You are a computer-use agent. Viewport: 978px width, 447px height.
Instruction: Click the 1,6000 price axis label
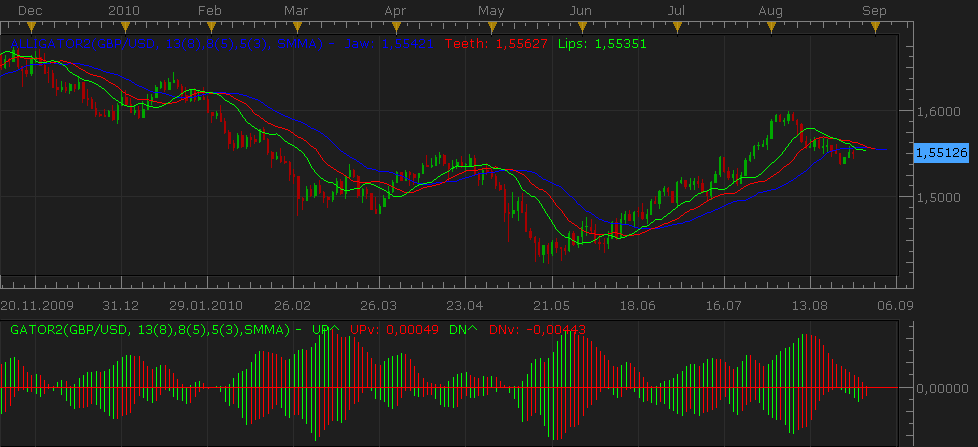[938, 111]
